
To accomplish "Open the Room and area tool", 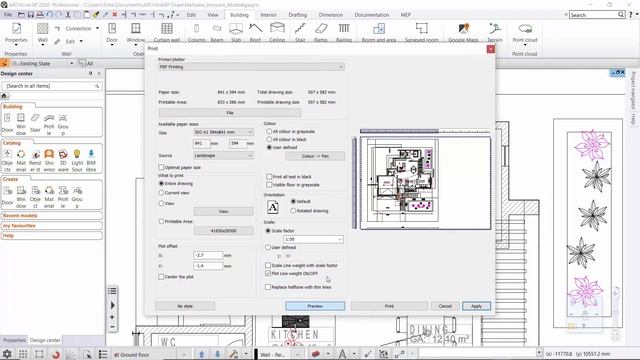I will coord(379,32).
